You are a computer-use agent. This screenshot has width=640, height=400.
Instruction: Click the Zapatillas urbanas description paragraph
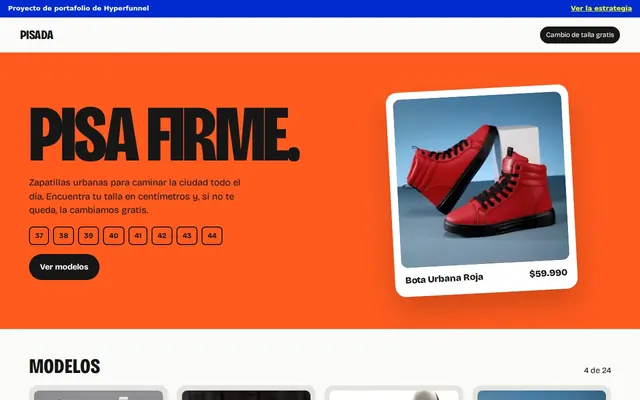(135, 196)
